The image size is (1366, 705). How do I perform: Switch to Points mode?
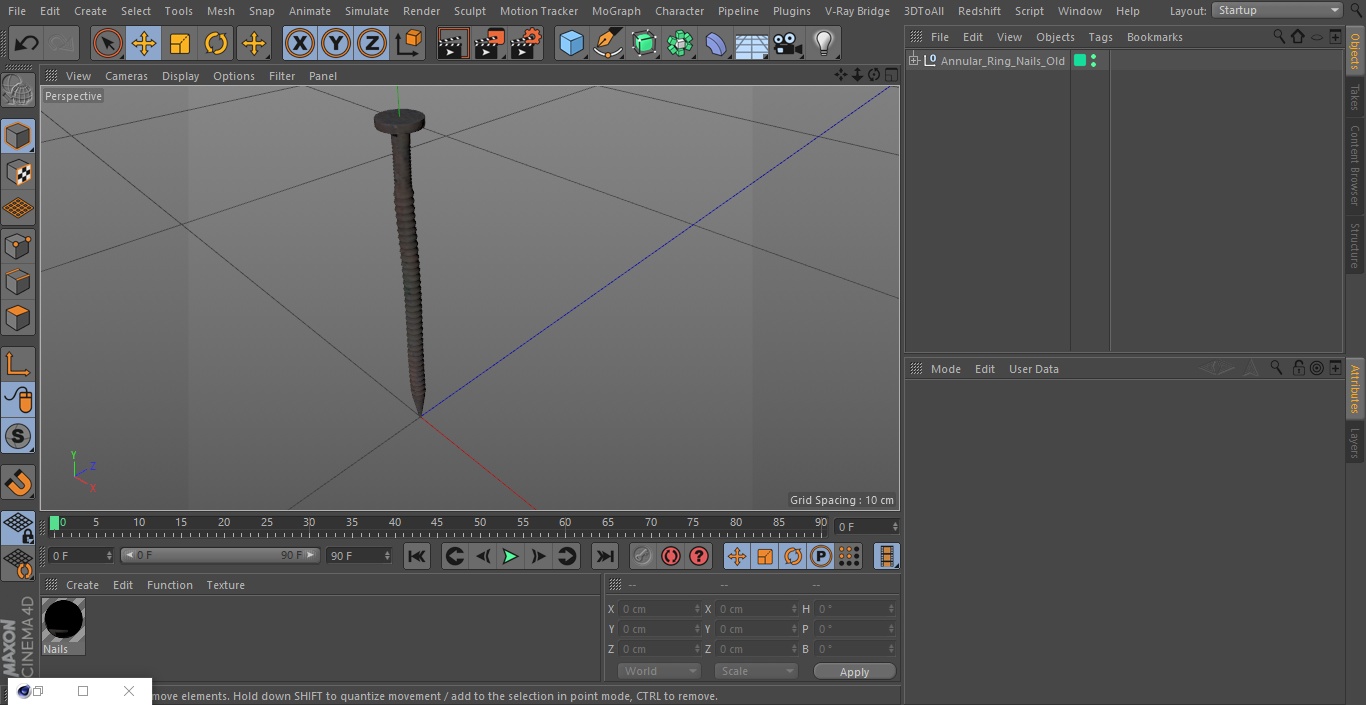18,245
